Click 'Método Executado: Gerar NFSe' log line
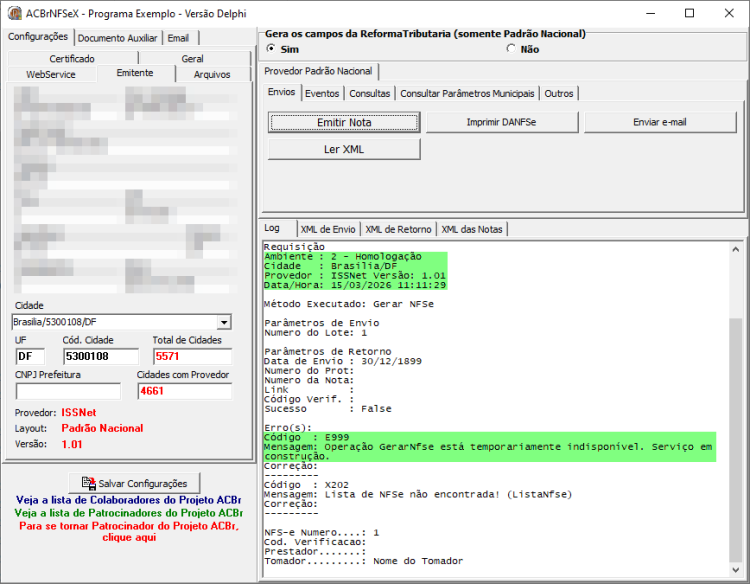Screen dimensions: 750x584 349,304
